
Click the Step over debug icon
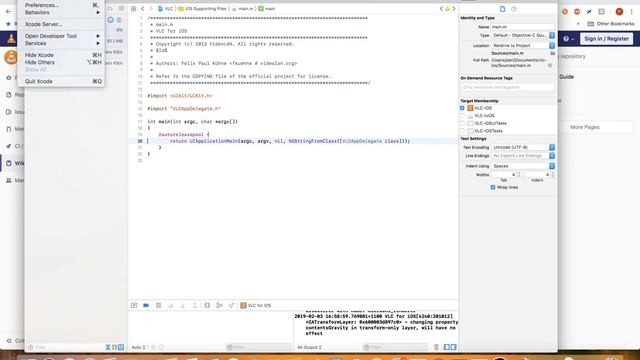(171, 305)
